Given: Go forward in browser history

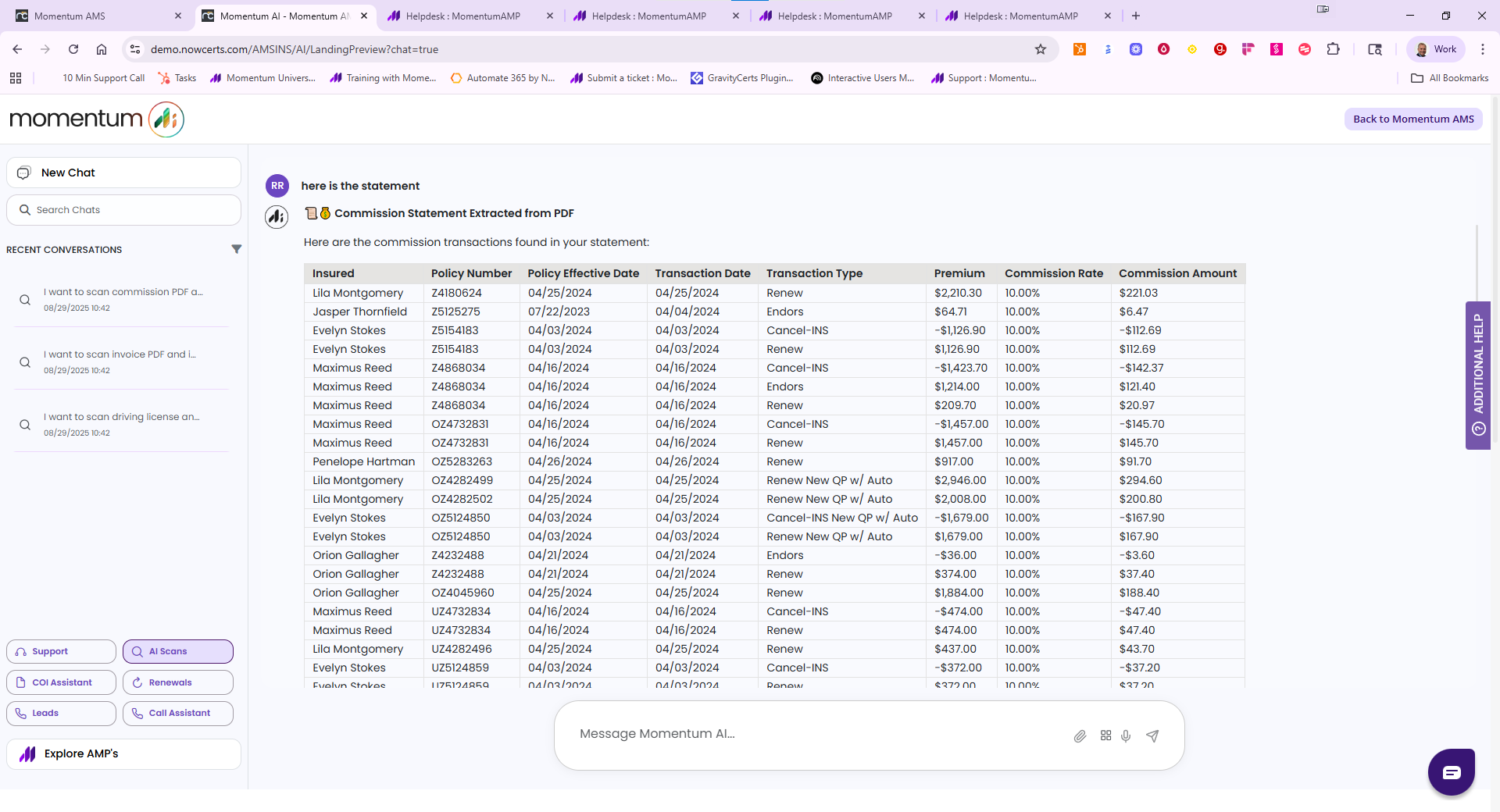Looking at the screenshot, I should (x=45, y=49).
